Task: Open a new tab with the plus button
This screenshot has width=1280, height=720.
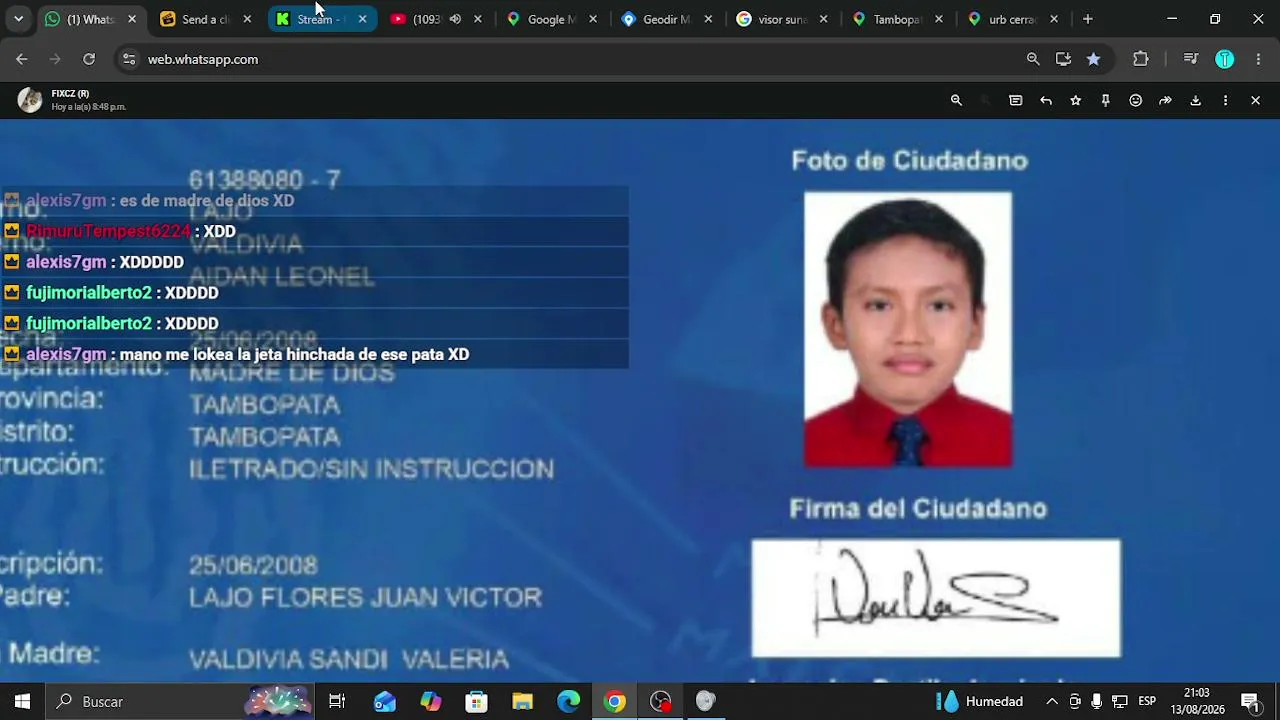Action: (1087, 19)
